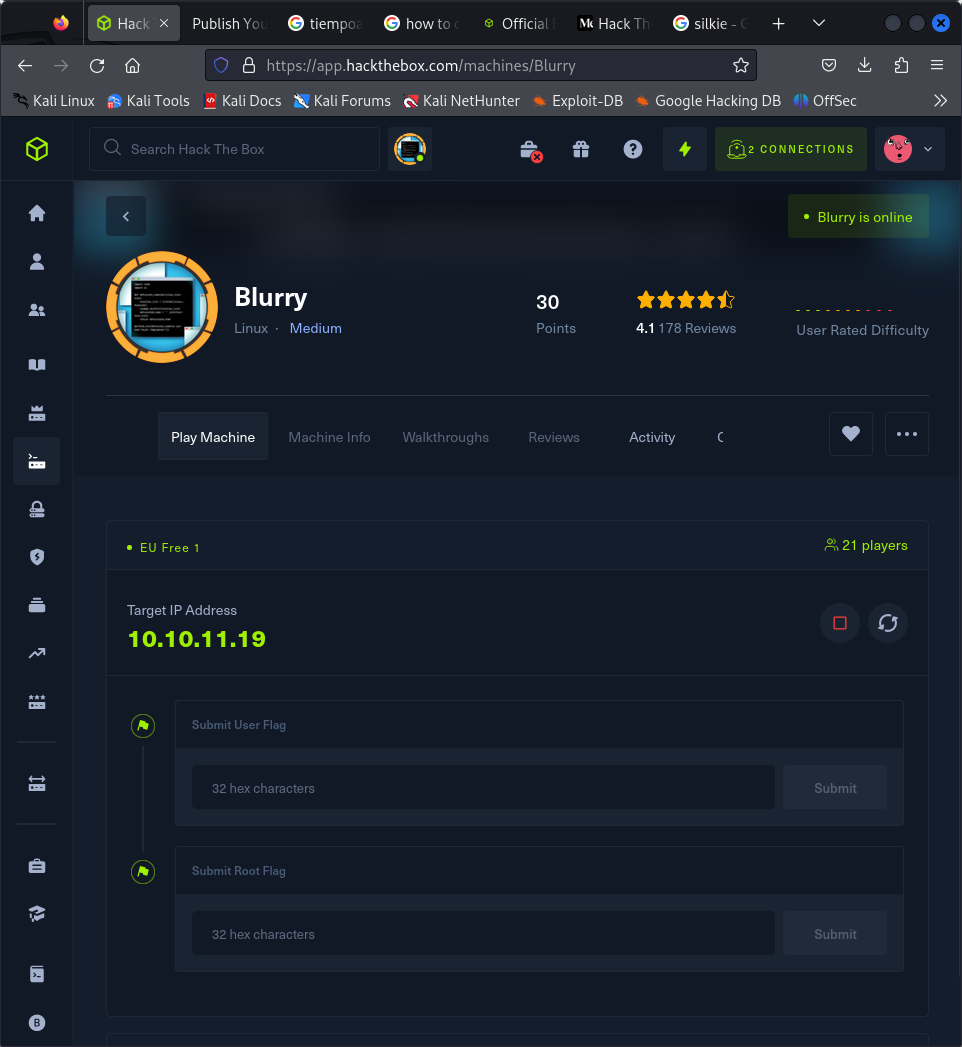Favorite Blurry with the heart button

pos(851,434)
